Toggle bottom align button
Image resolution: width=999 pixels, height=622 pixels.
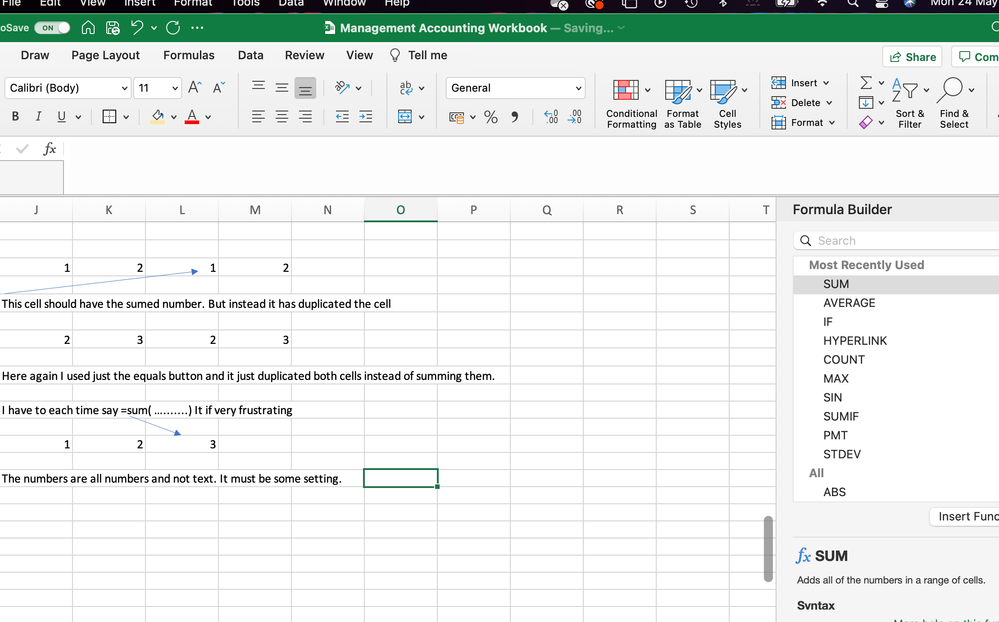[305, 89]
